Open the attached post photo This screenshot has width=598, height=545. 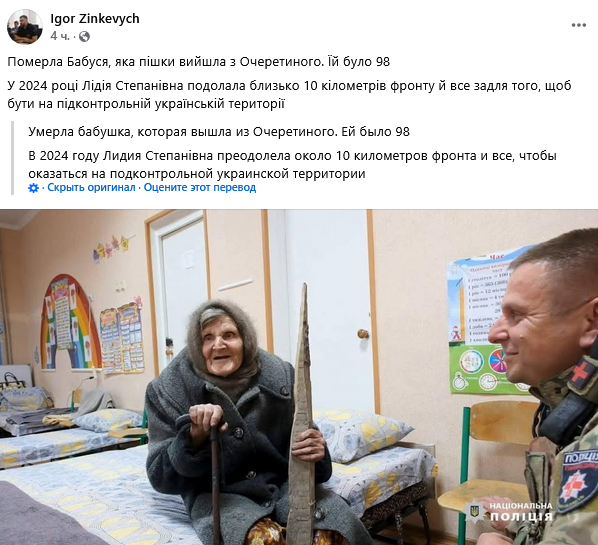(x=299, y=377)
